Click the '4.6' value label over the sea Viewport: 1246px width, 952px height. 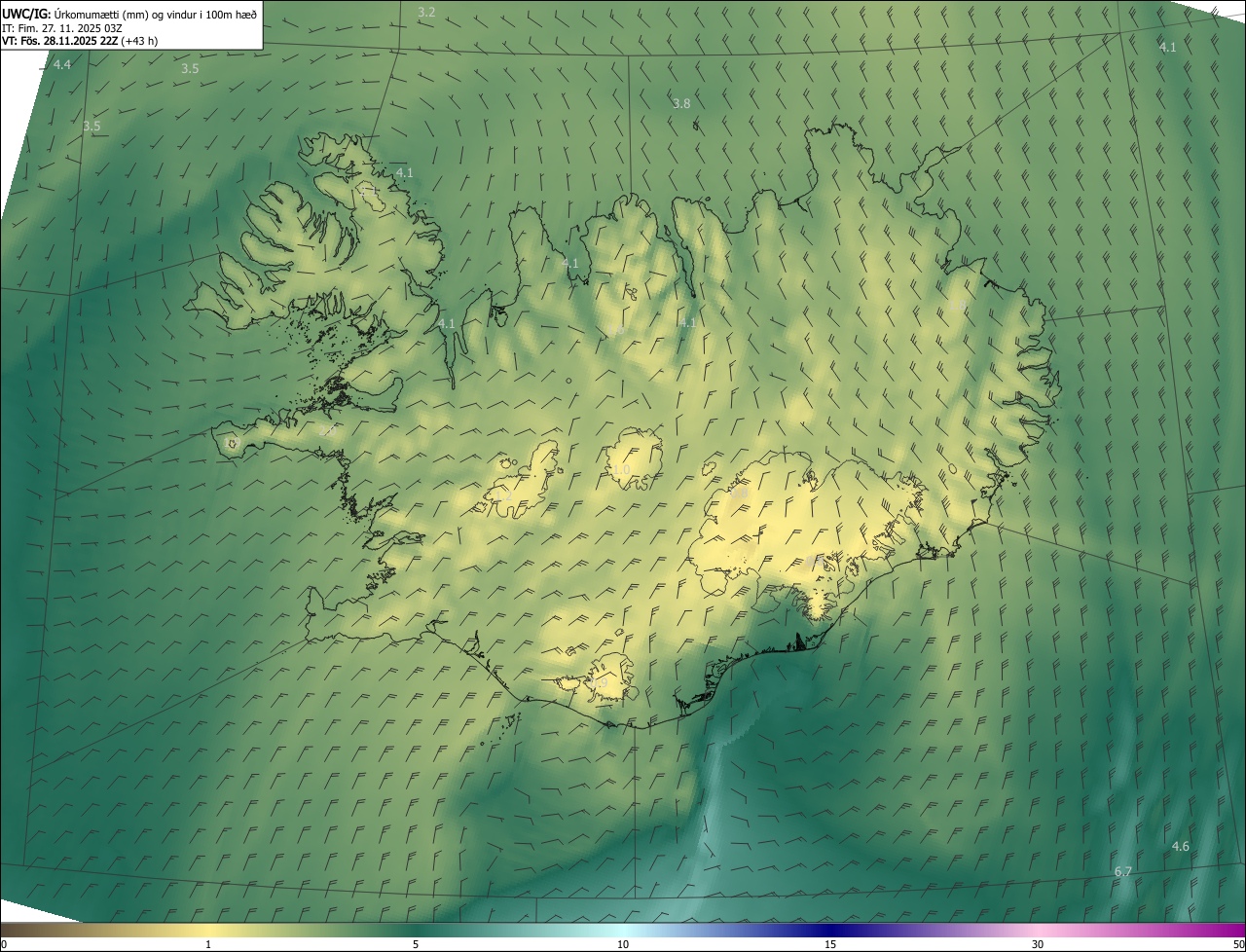click(1180, 846)
